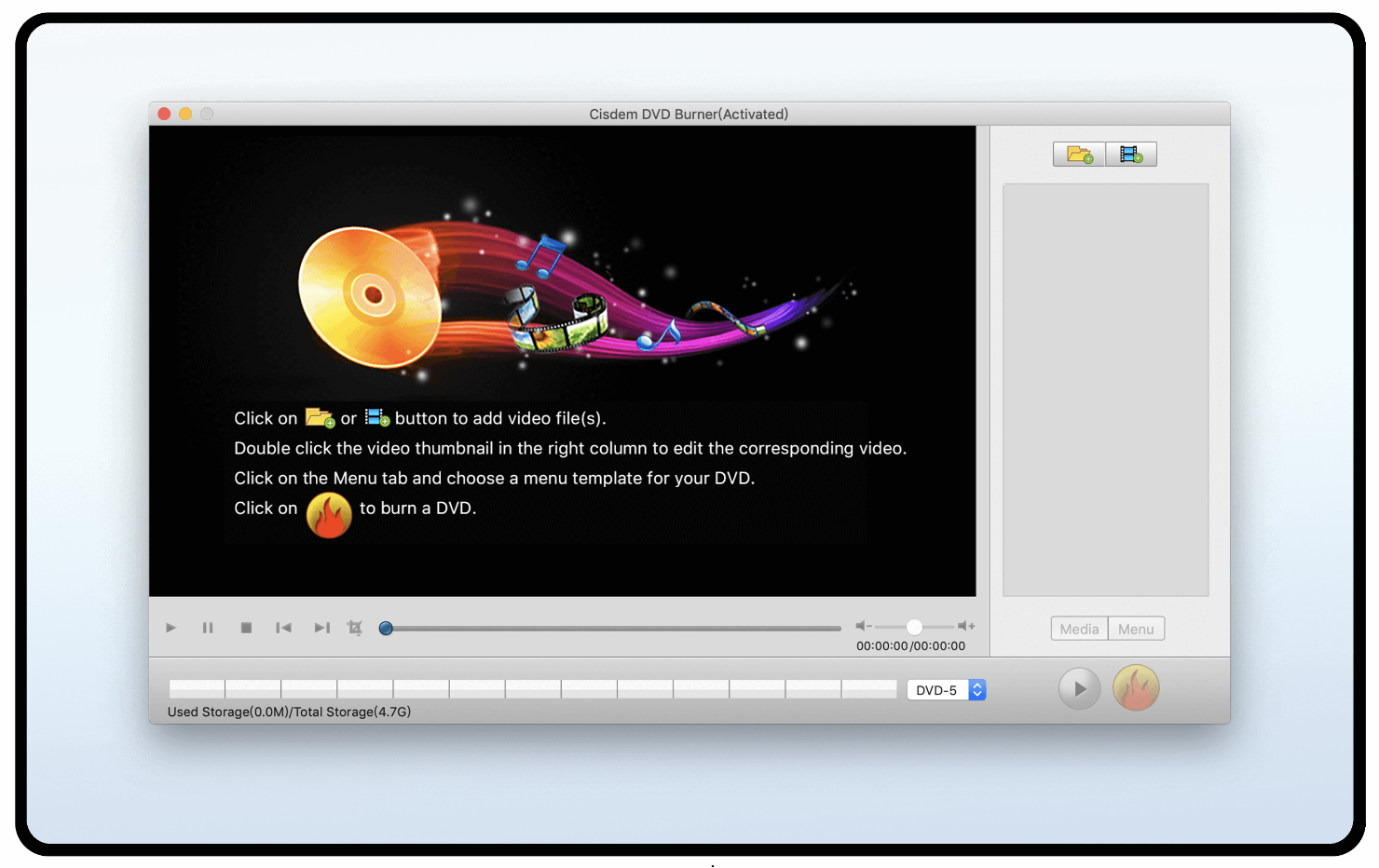Click the crop/edit video icon

pos(355,628)
